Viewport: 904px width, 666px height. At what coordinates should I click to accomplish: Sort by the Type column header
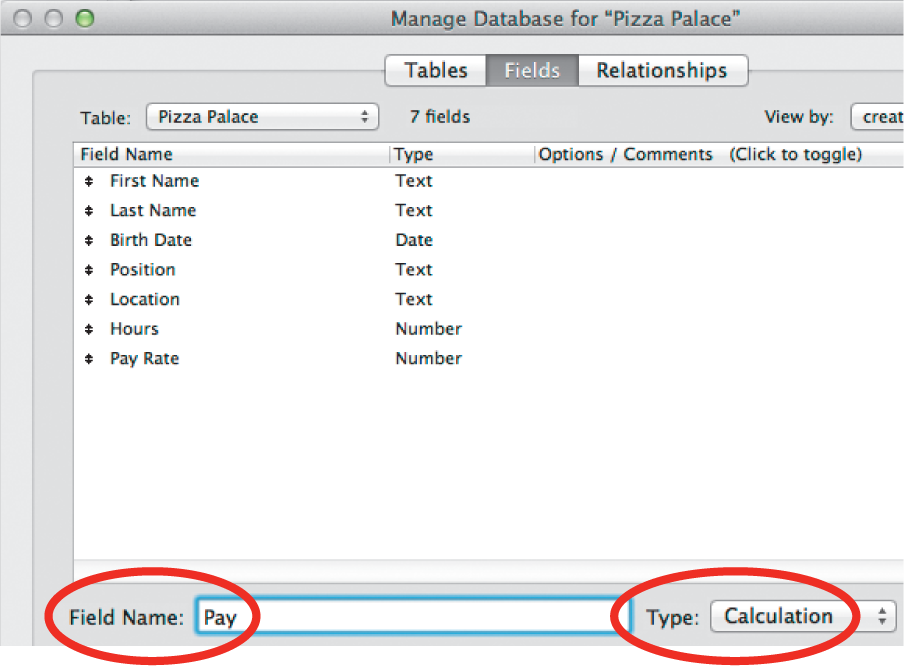[x=462, y=155]
